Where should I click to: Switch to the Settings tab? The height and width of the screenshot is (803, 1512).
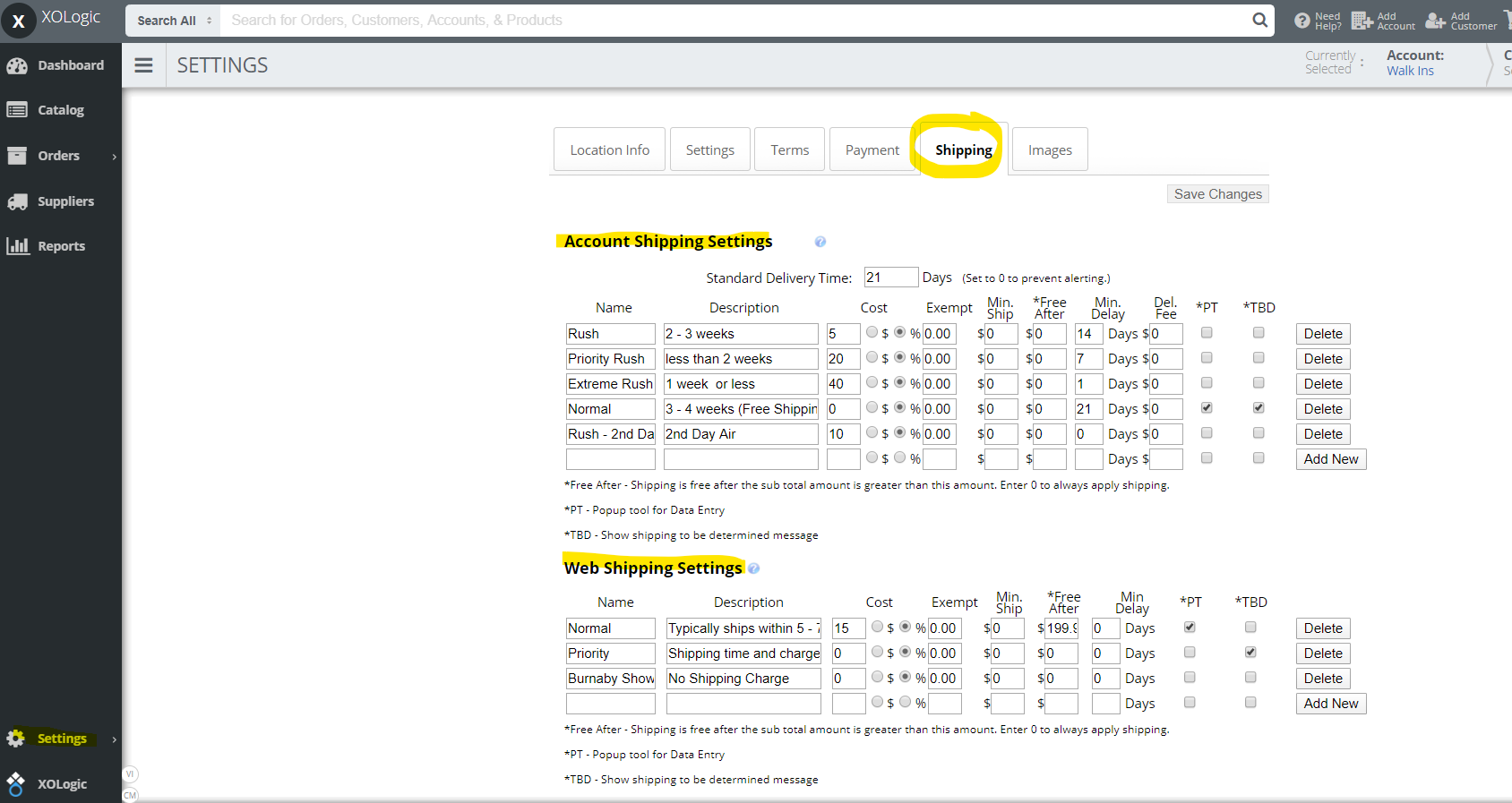[x=709, y=149]
